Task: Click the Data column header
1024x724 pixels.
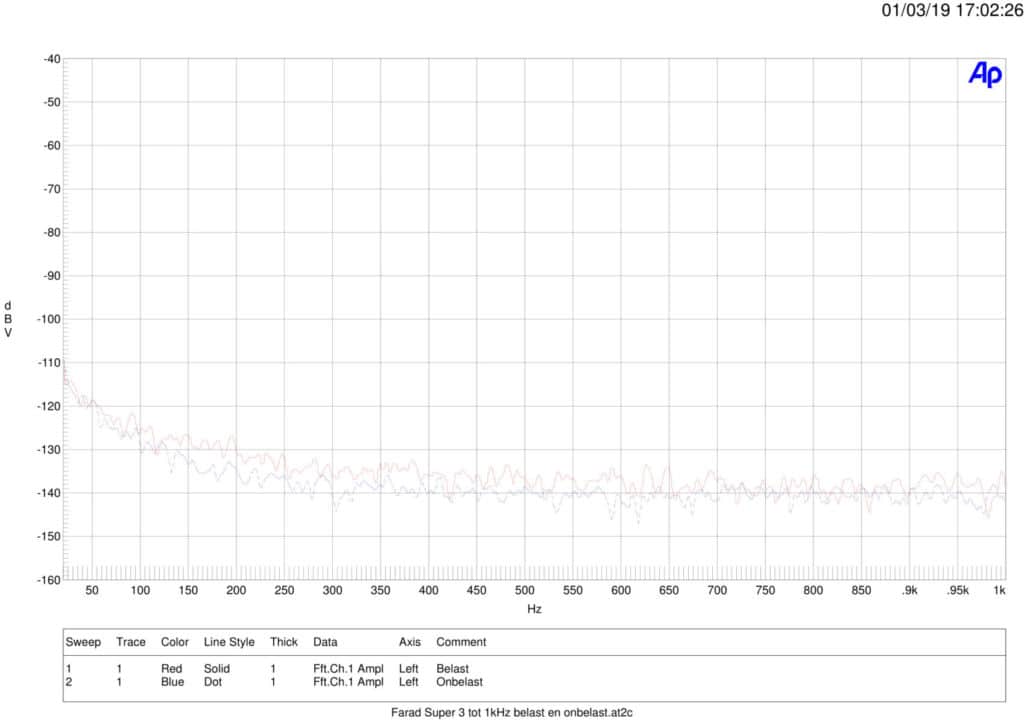Action: (325, 642)
